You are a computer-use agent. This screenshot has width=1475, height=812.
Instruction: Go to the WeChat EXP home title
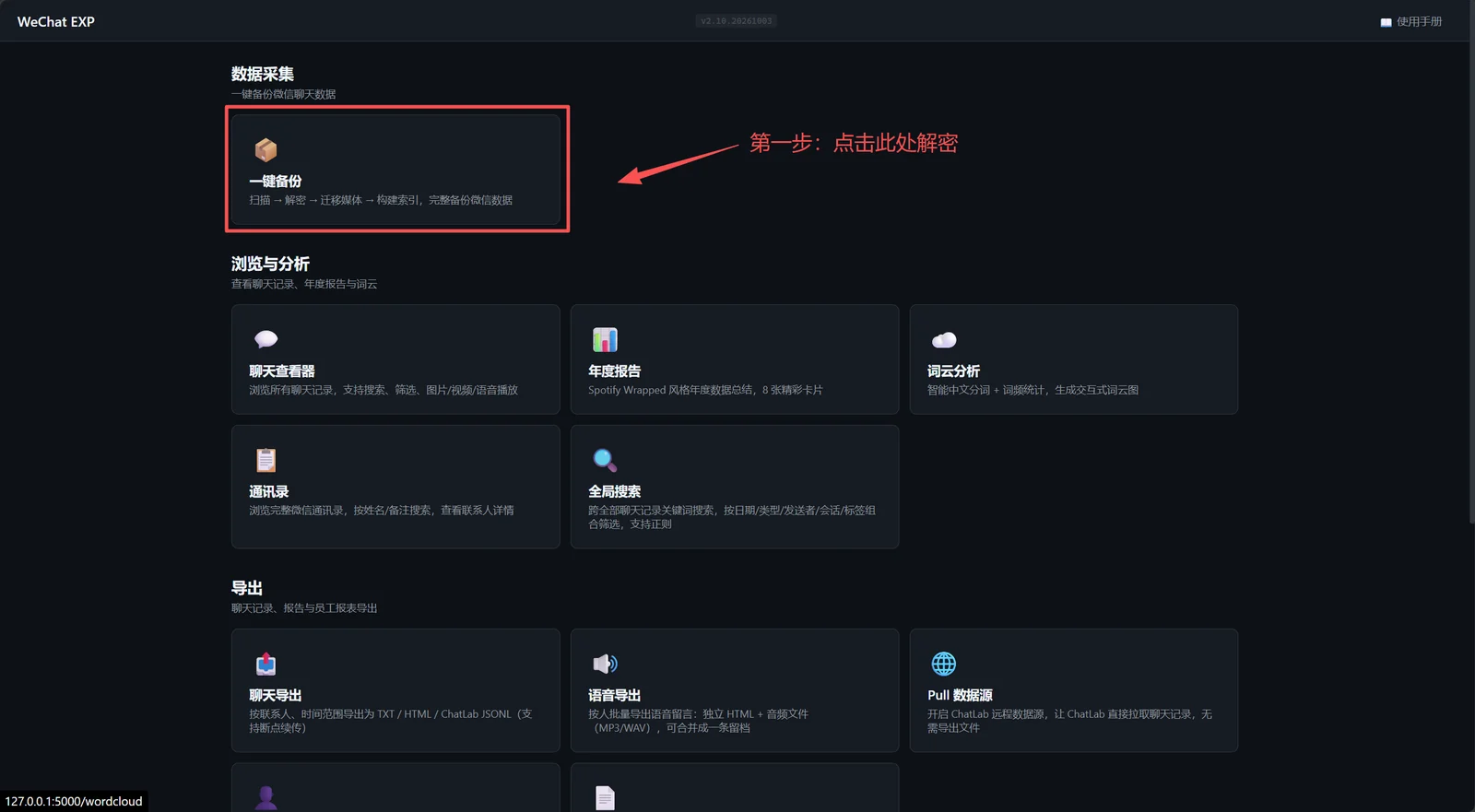(x=56, y=21)
